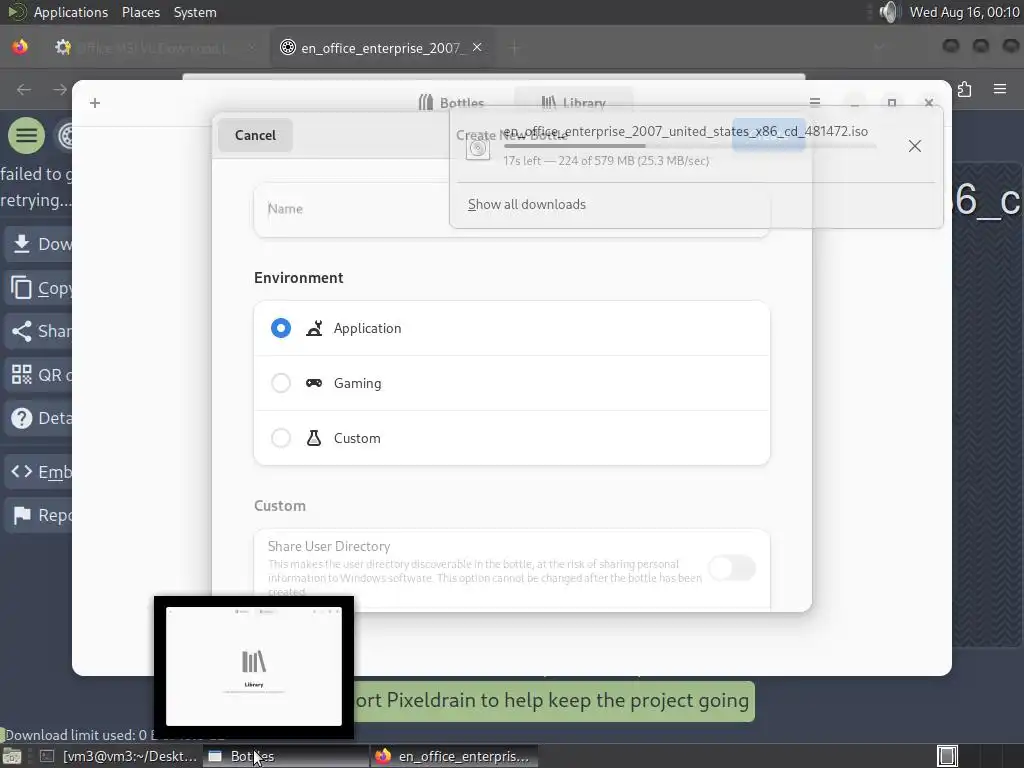This screenshot has height=768, width=1024.
Task: Switch to Bottles in the taskbar
Action: (x=285, y=756)
